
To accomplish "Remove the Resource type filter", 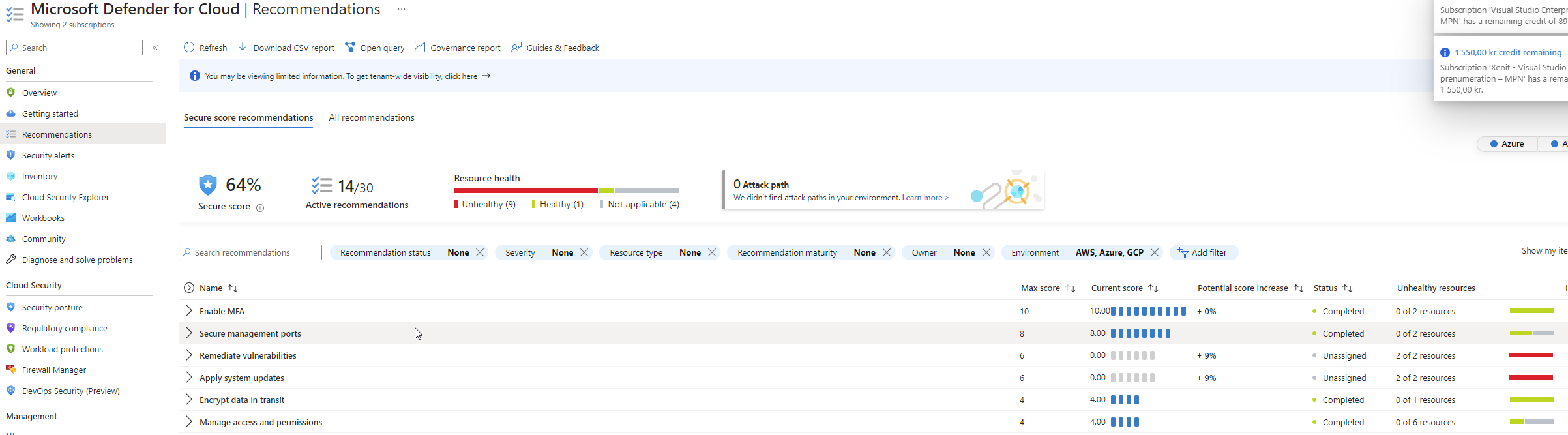I will click(x=712, y=252).
